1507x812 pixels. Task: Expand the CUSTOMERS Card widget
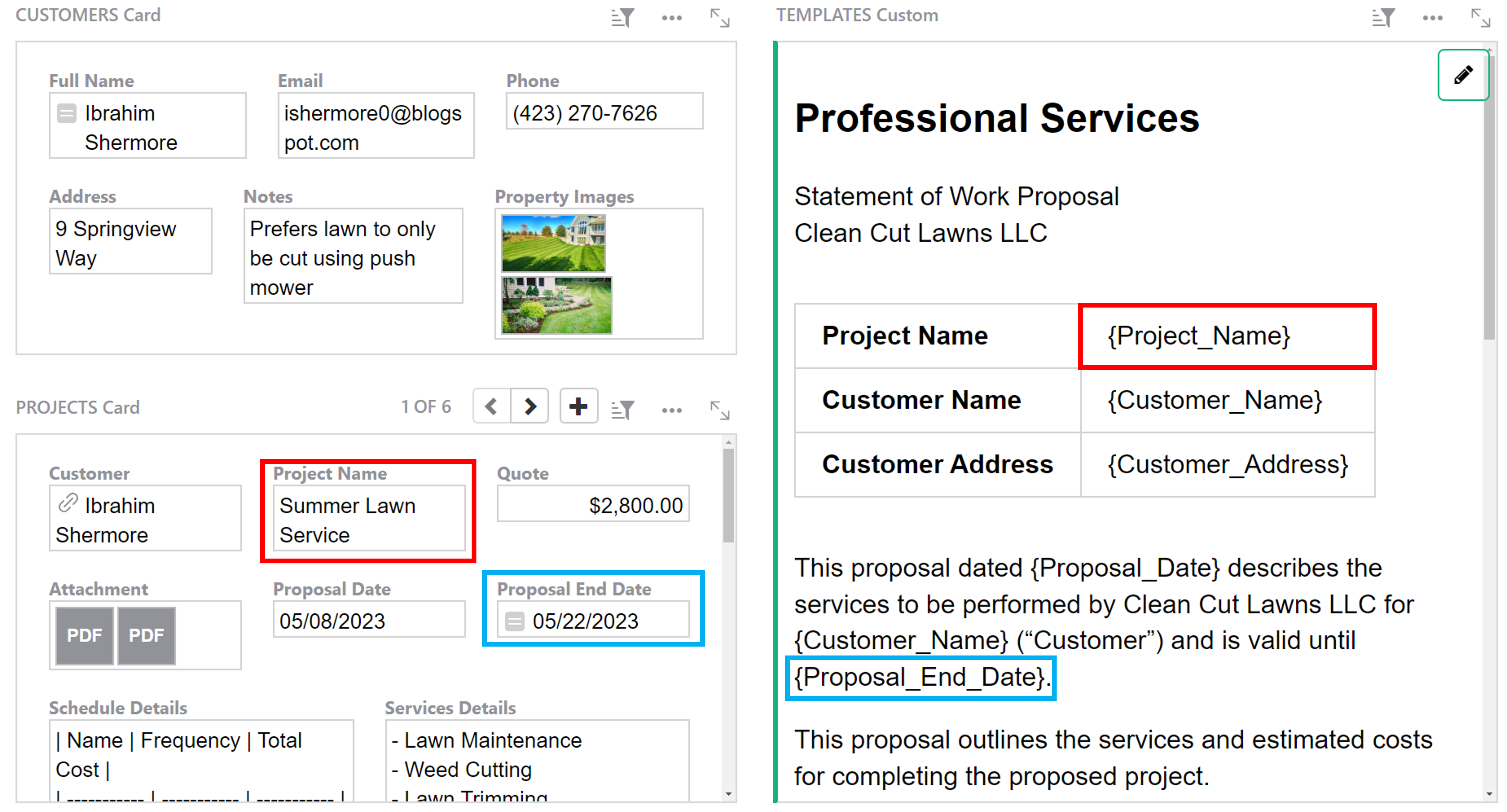720,17
